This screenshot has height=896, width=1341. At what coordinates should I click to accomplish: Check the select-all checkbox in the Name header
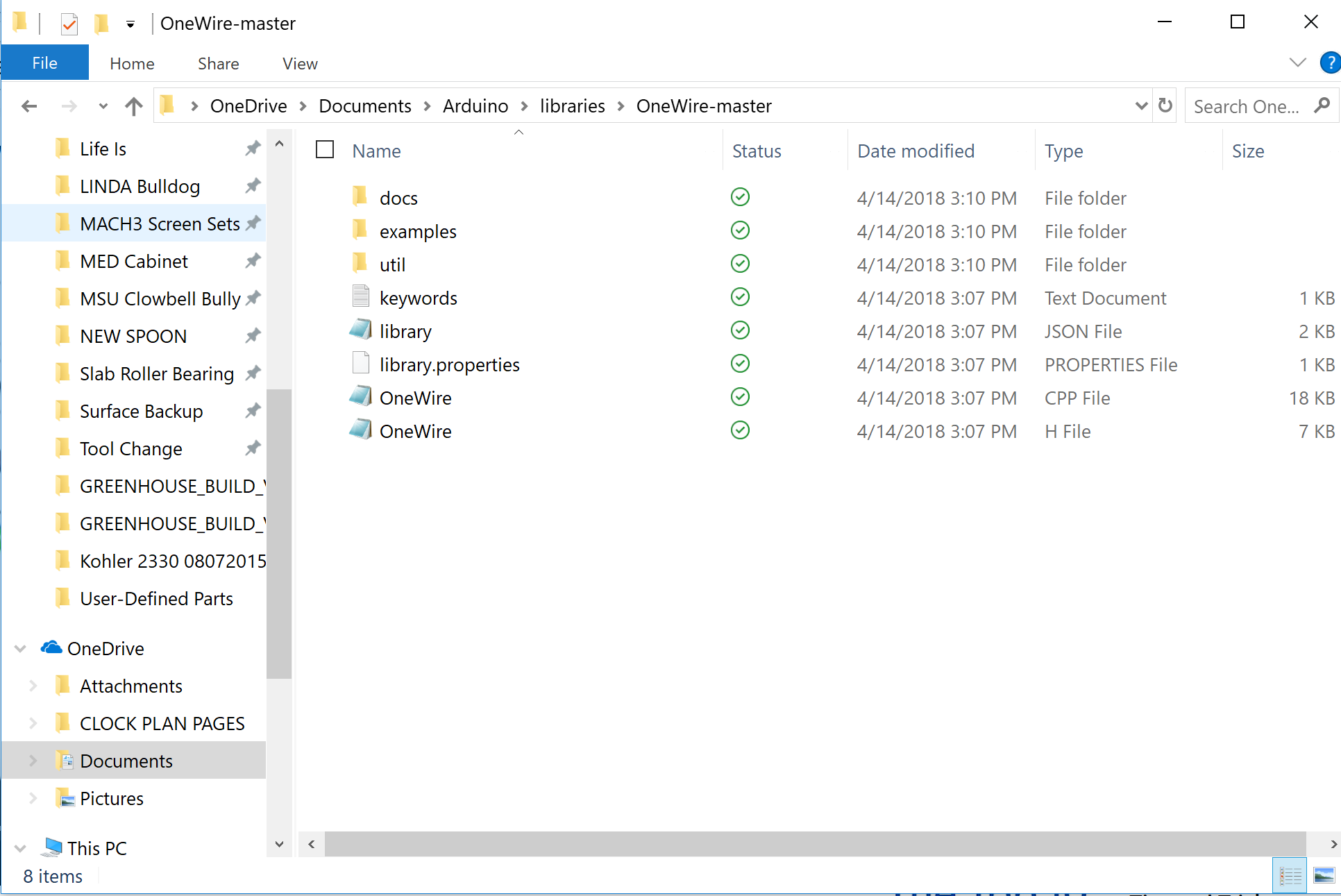point(324,149)
